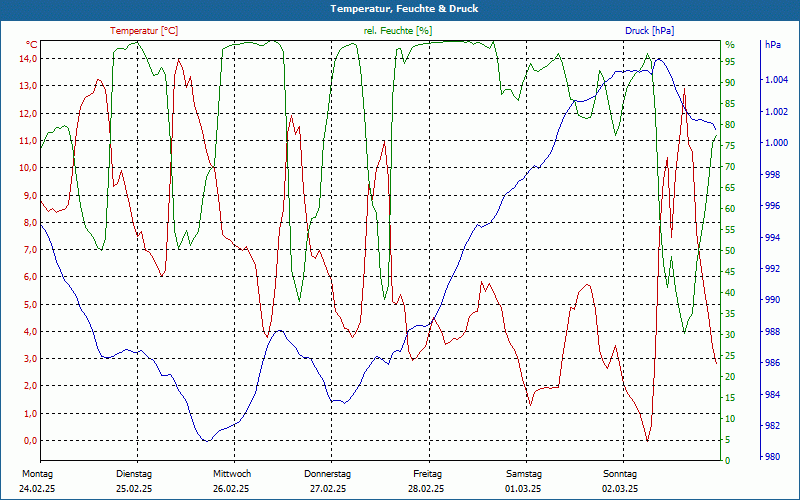The width and height of the screenshot is (800, 500).
Task: Select the blue 'Druck [hPa]' legend label
Action: [649, 31]
